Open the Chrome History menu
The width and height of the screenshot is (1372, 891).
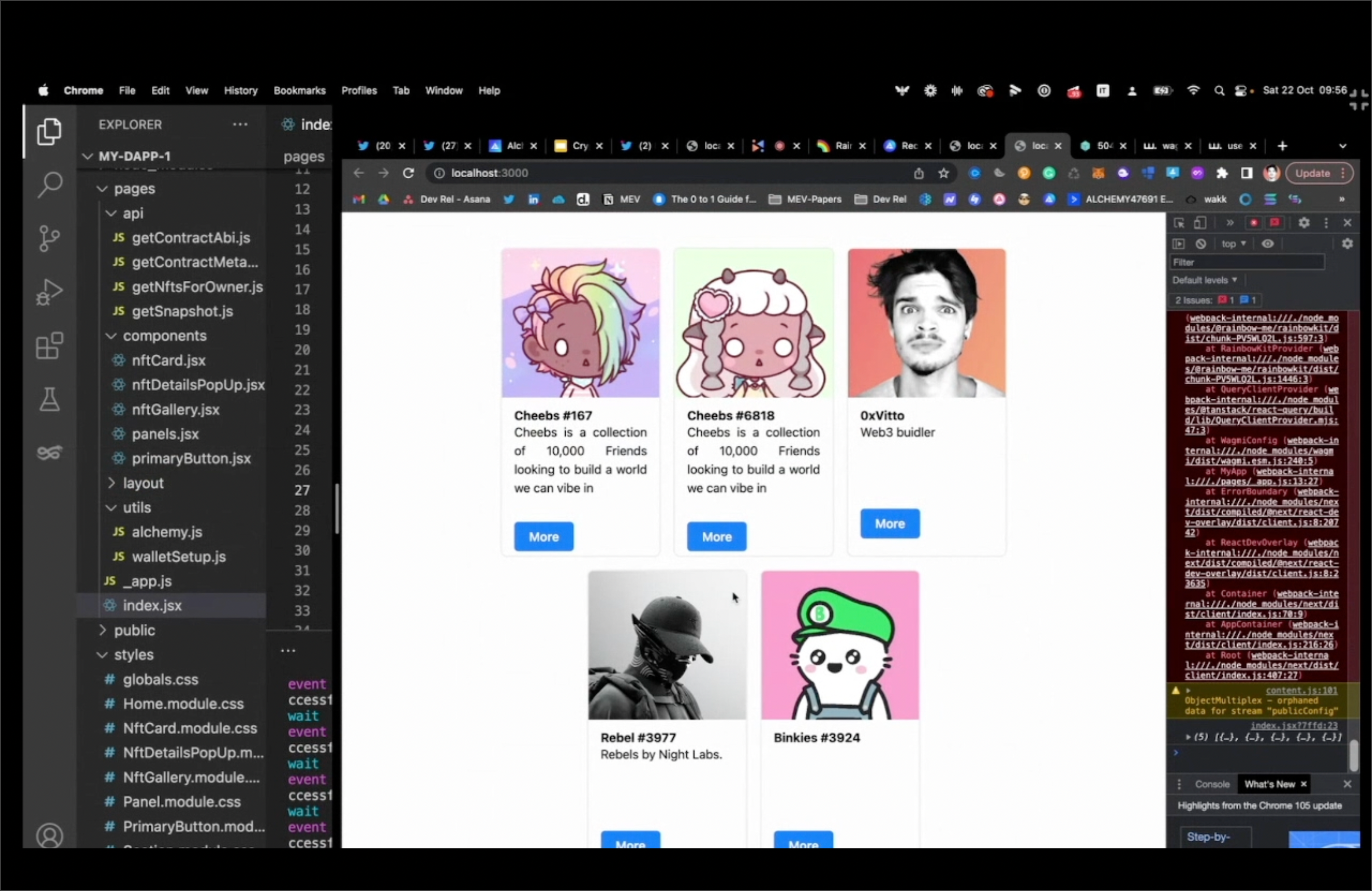pyautogui.click(x=240, y=90)
